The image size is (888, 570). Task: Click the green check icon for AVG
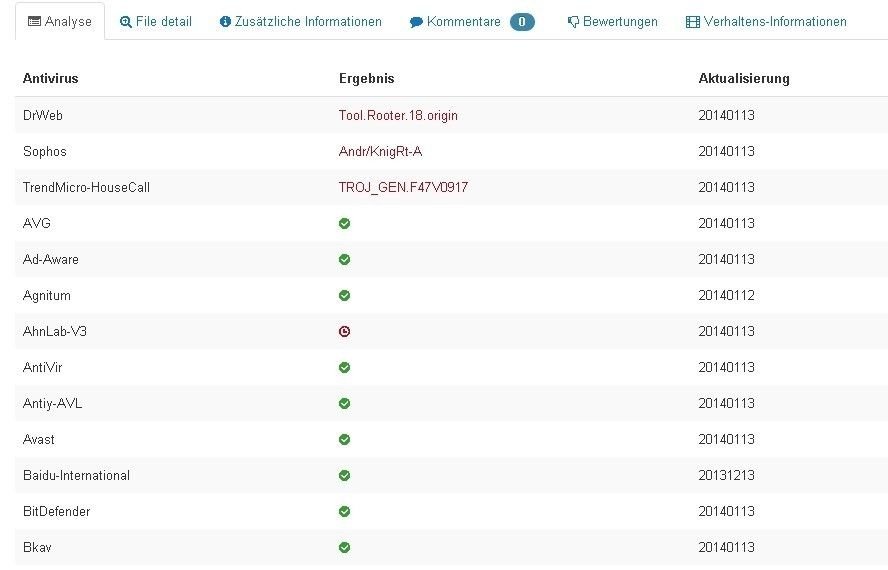pos(344,223)
